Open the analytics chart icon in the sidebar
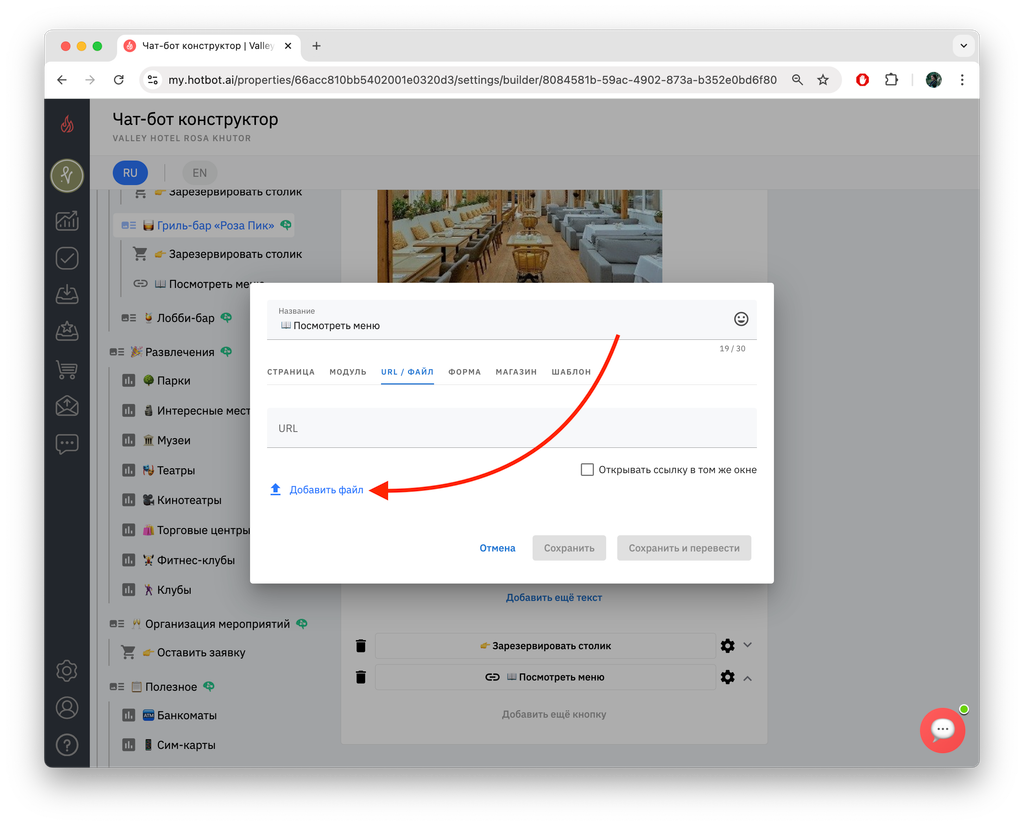Image resolution: width=1024 pixels, height=826 pixels. (x=67, y=221)
